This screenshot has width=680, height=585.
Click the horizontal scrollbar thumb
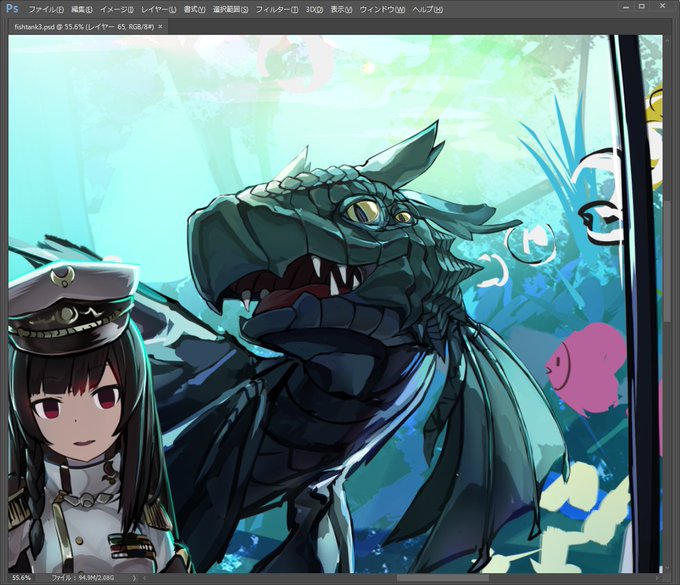(442, 578)
